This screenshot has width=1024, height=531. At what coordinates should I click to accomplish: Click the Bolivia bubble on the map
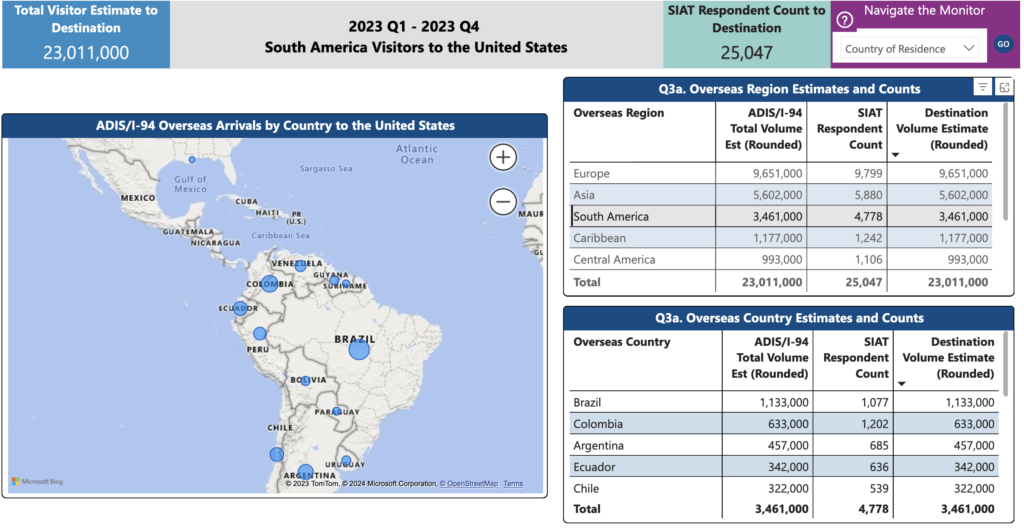point(305,381)
